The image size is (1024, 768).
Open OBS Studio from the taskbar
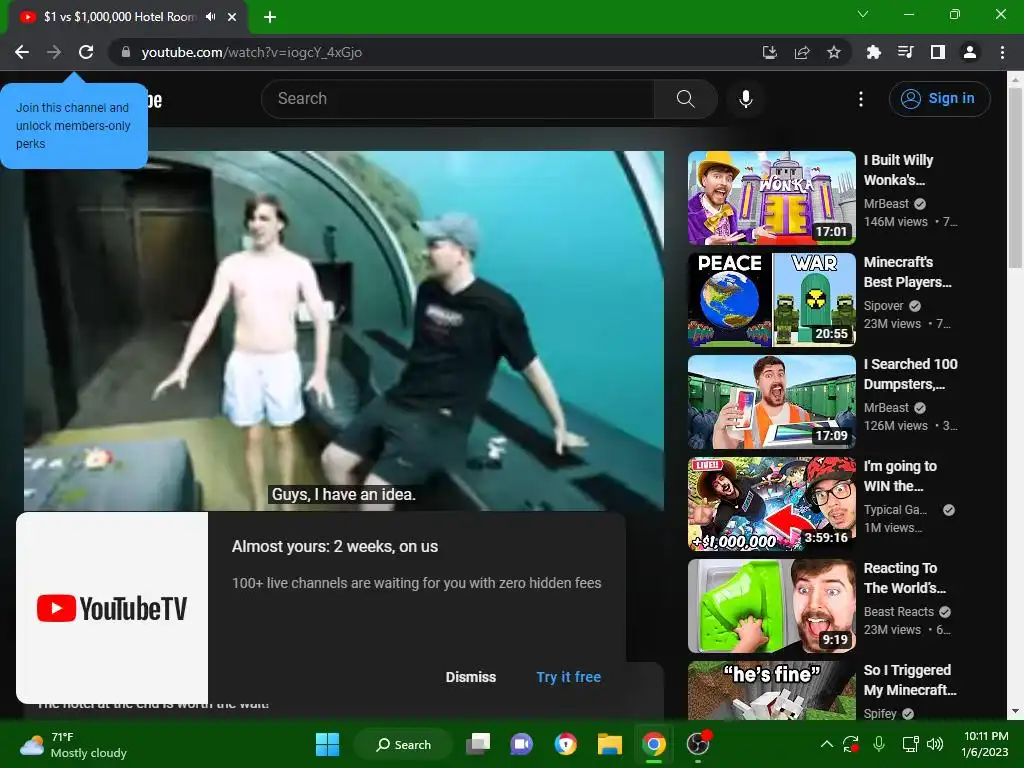pos(698,744)
